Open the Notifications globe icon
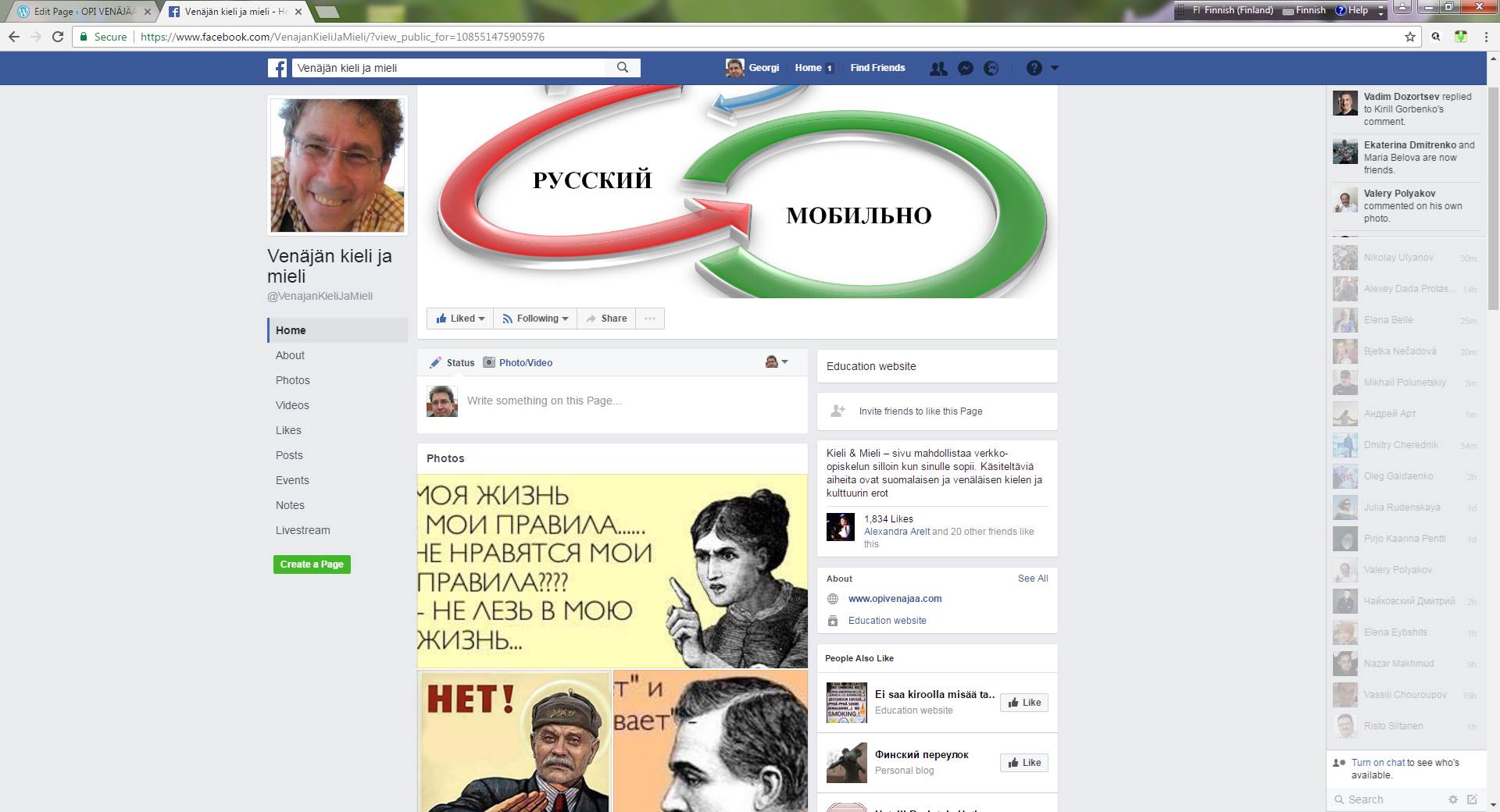Image resolution: width=1500 pixels, height=812 pixels. coord(991,68)
